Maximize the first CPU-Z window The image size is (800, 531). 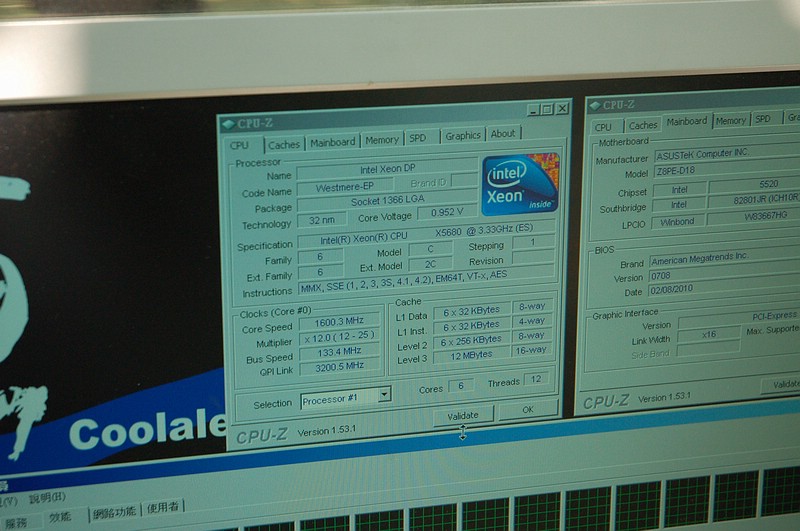point(547,109)
